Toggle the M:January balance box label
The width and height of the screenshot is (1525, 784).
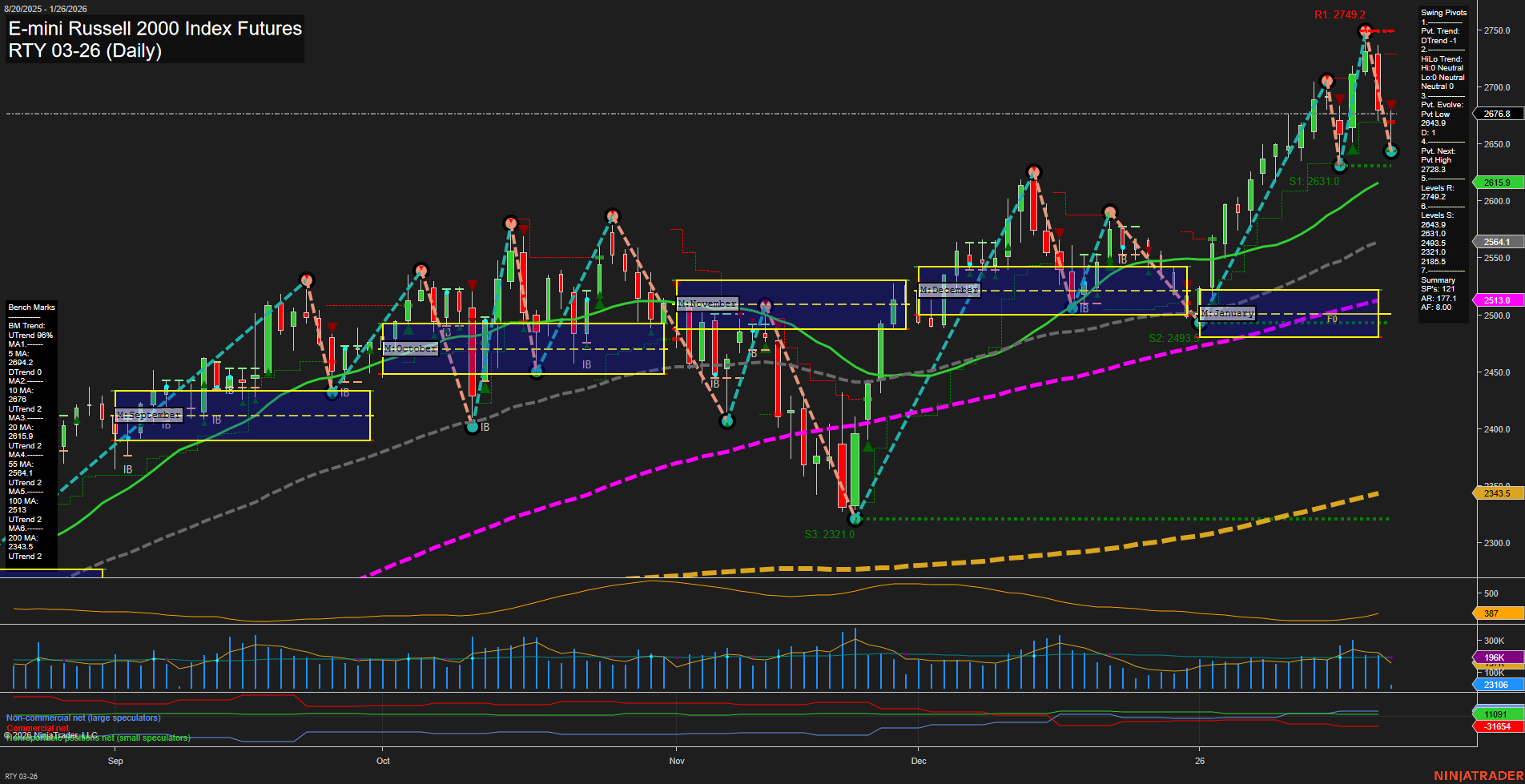coord(1228,312)
